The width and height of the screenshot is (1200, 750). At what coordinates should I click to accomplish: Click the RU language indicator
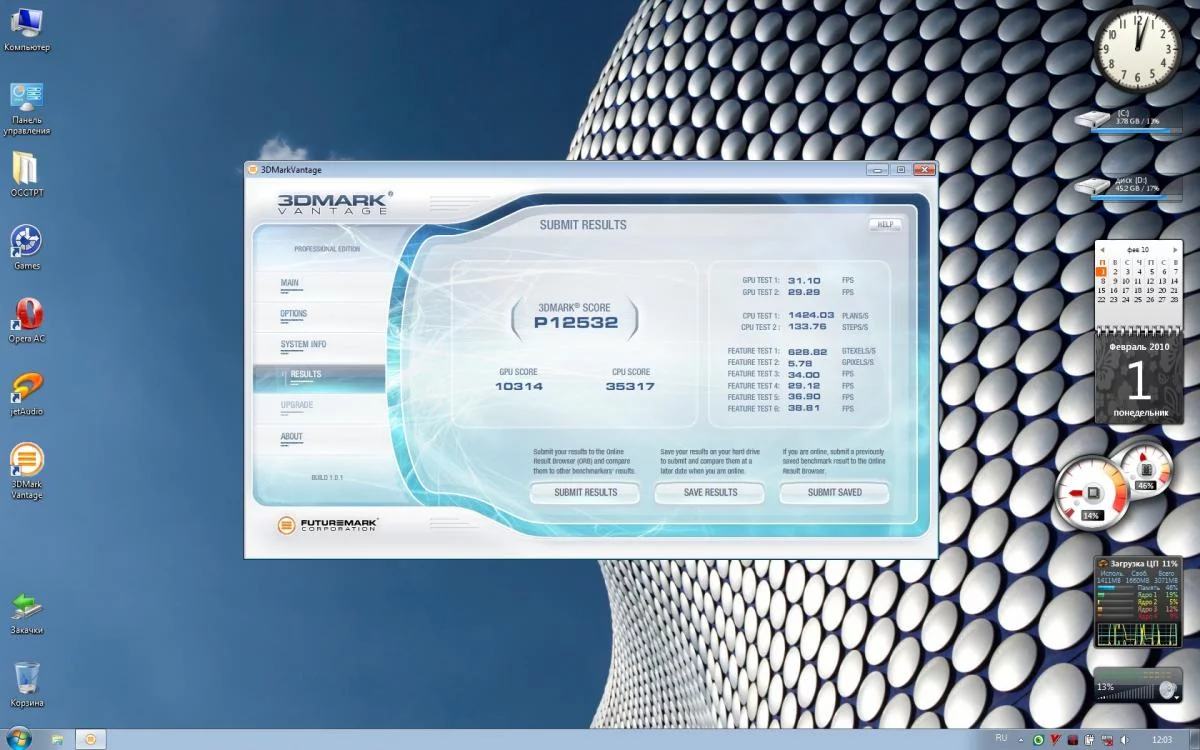[x=1002, y=739]
